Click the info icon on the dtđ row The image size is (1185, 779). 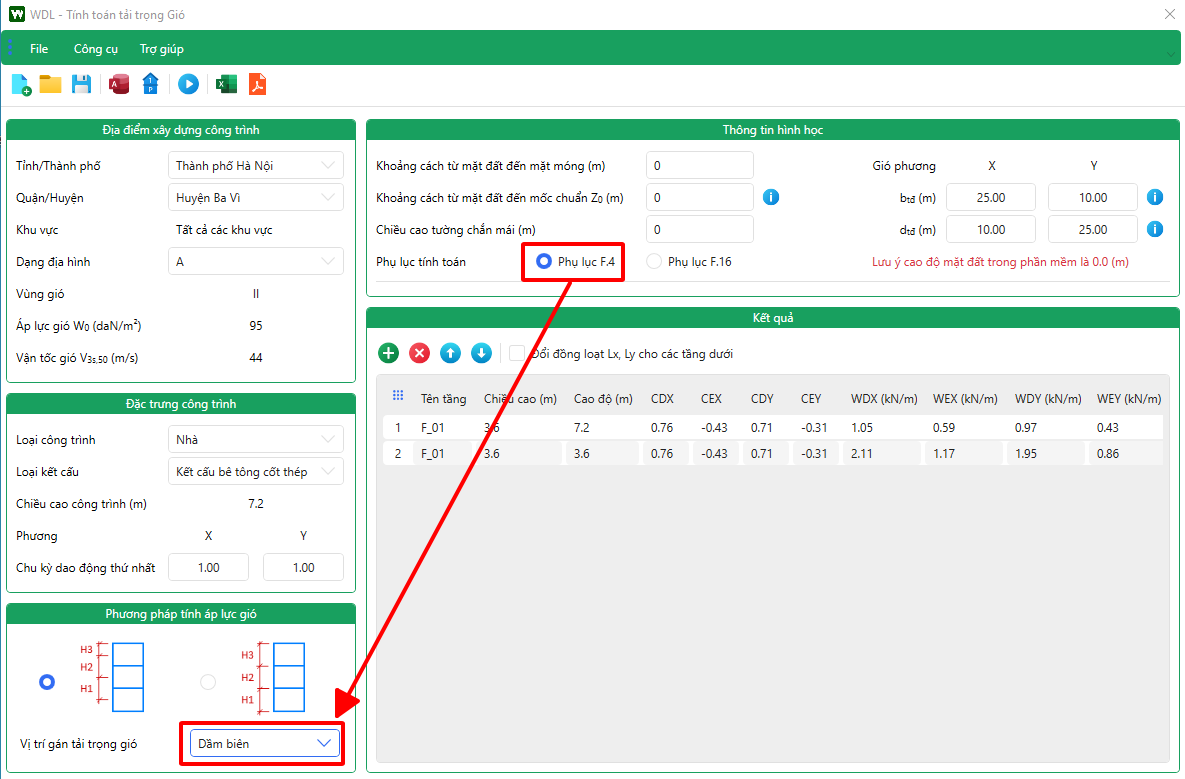pyautogui.click(x=1155, y=229)
